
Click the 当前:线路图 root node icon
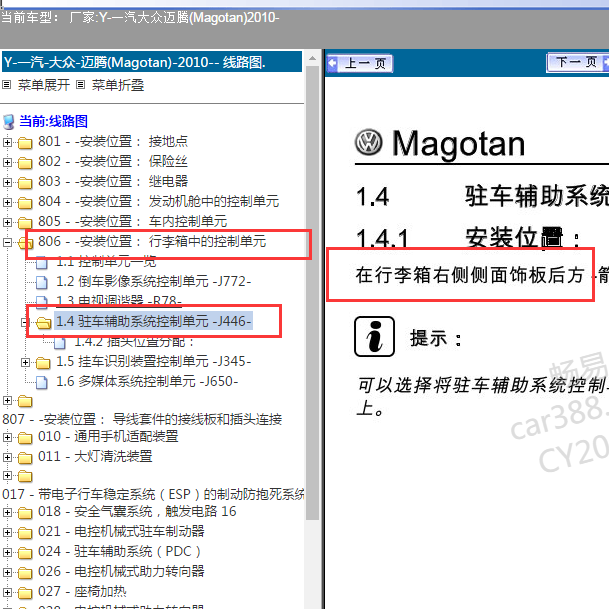coord(9,122)
